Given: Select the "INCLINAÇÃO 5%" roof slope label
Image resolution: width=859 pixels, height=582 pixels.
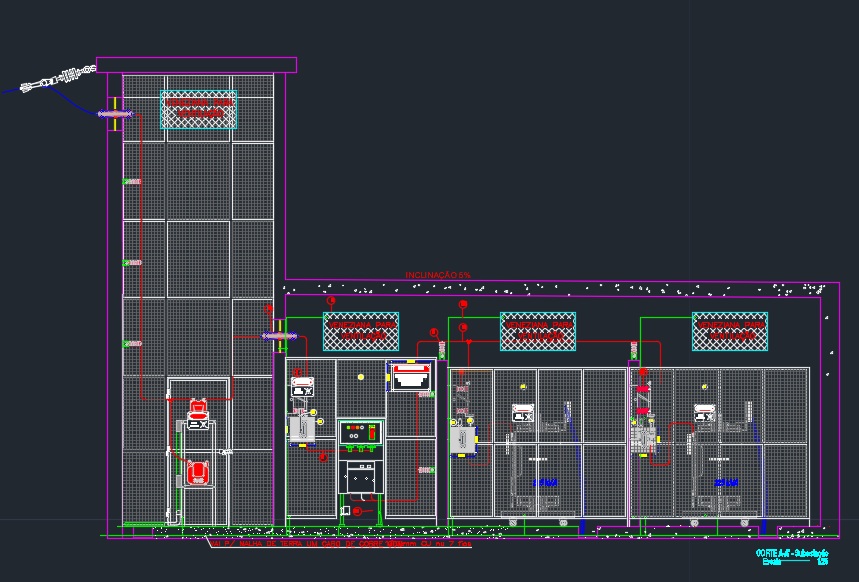Looking at the screenshot, I should pyautogui.click(x=438, y=275).
